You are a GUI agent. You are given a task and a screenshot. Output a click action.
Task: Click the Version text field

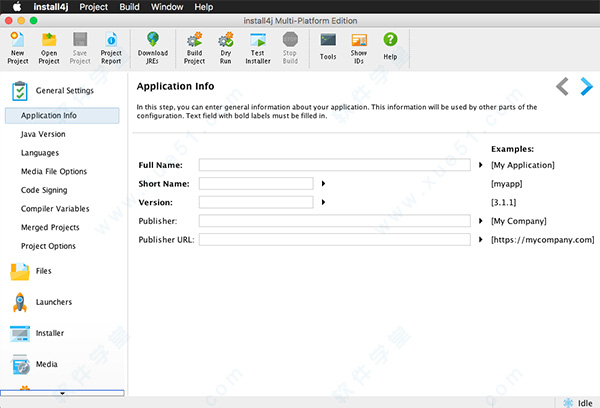tap(256, 202)
